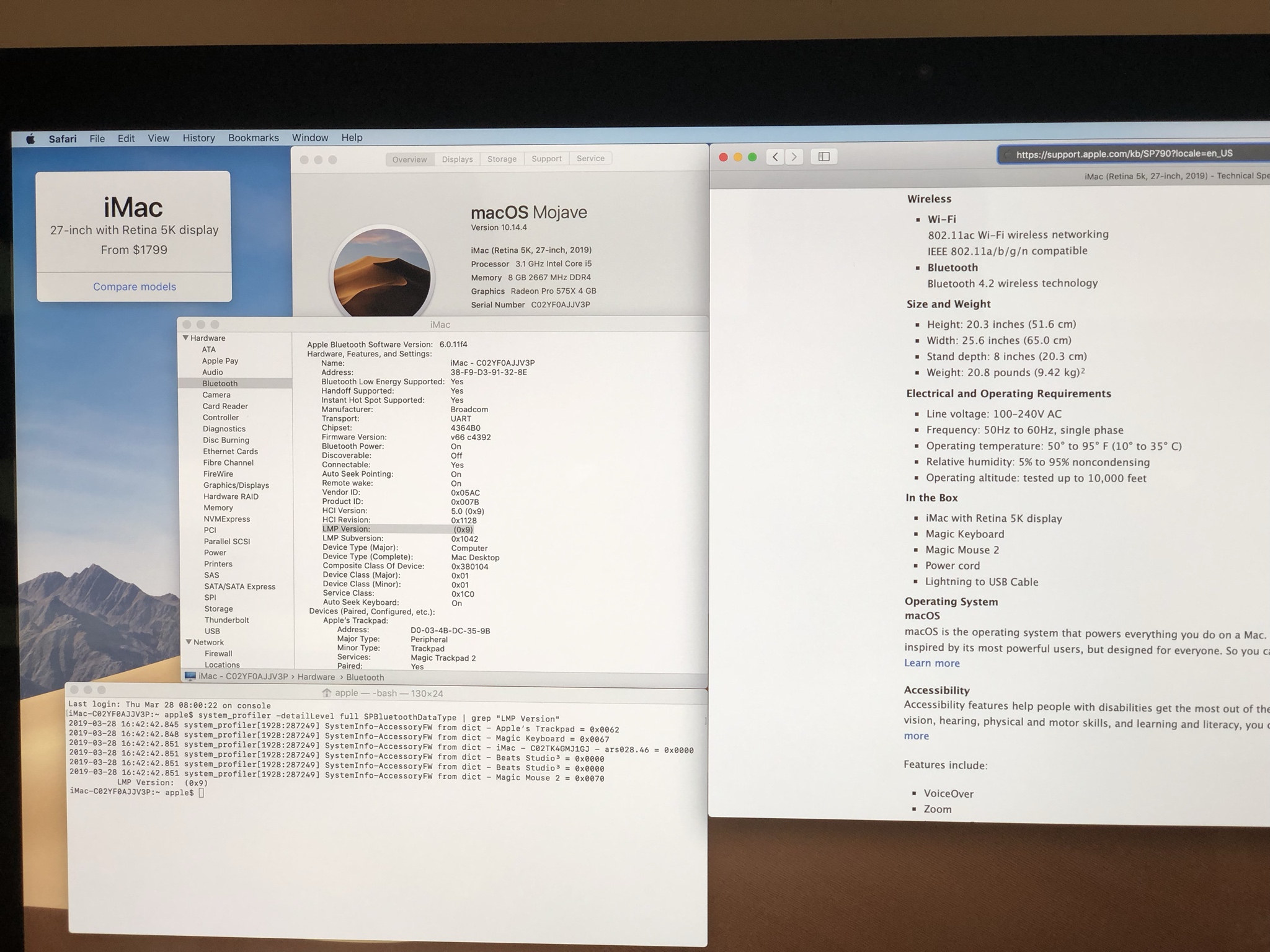Viewport: 1270px width, 952px height.
Task: Open the Apple menu
Action: (30, 139)
